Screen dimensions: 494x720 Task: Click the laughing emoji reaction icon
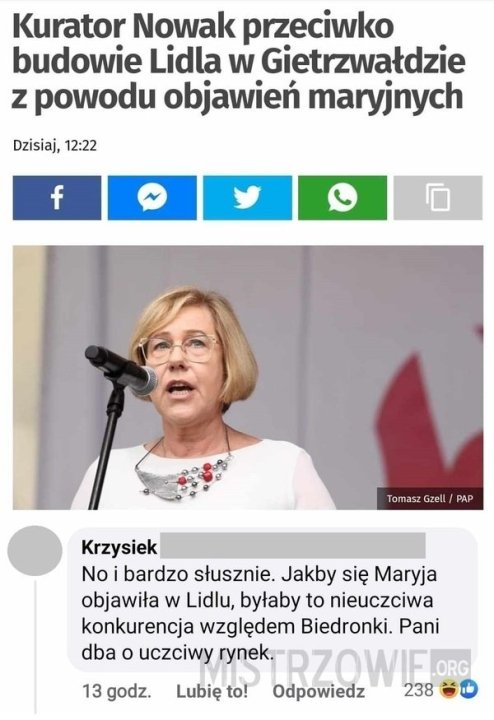[x=449, y=689]
